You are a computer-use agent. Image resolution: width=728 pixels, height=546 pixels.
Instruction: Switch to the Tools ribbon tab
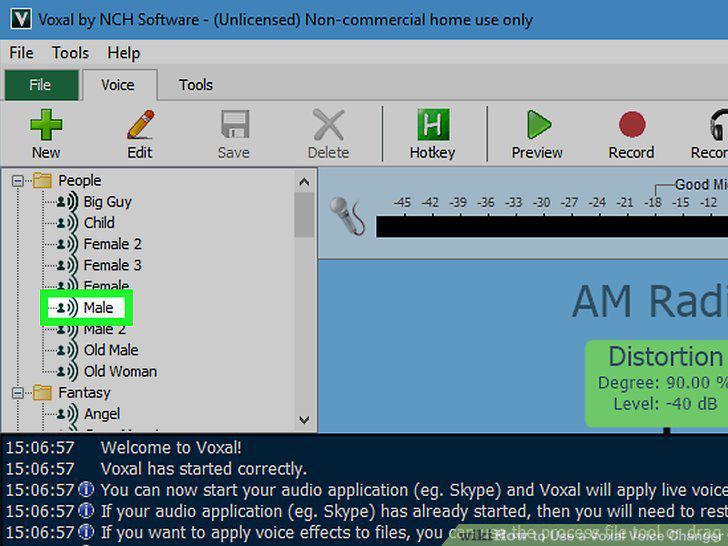point(196,85)
